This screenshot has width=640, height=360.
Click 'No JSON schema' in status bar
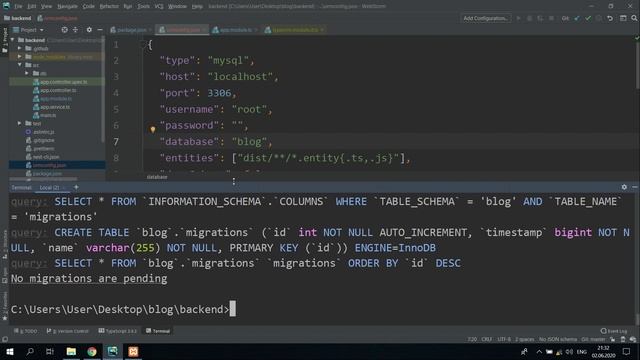coord(558,339)
